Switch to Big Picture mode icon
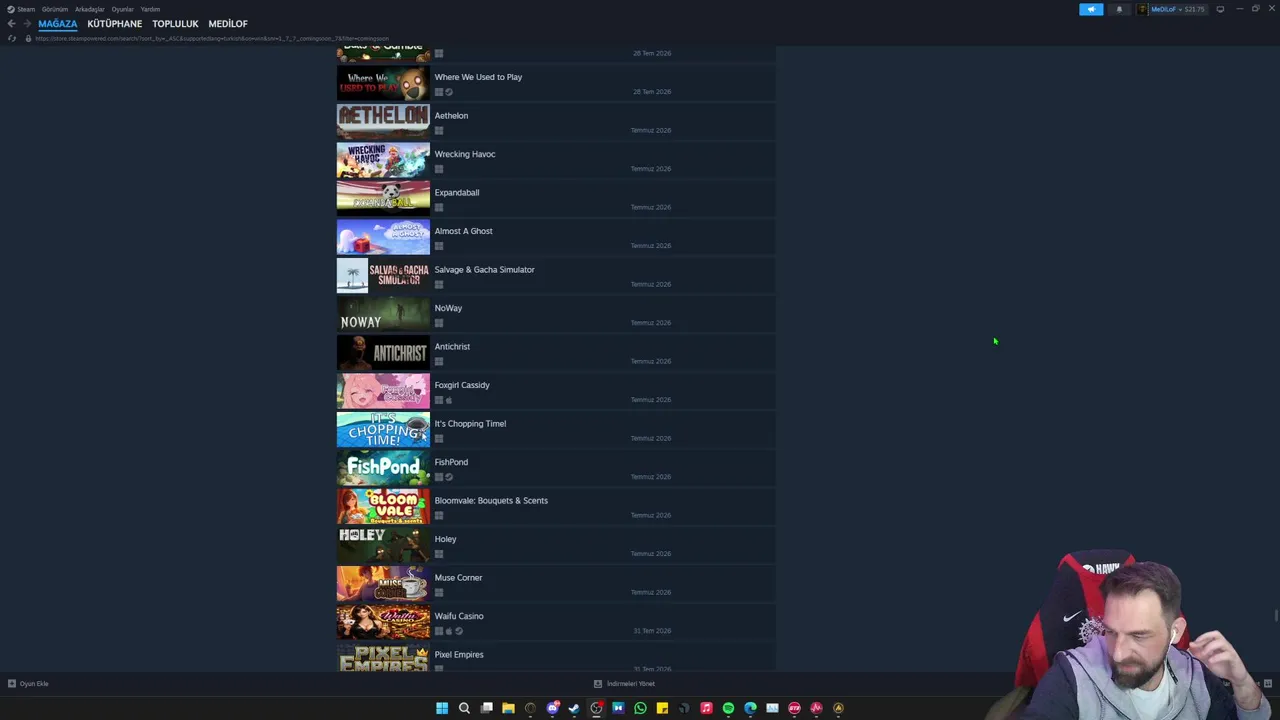The image size is (1280, 720). click(x=1220, y=9)
